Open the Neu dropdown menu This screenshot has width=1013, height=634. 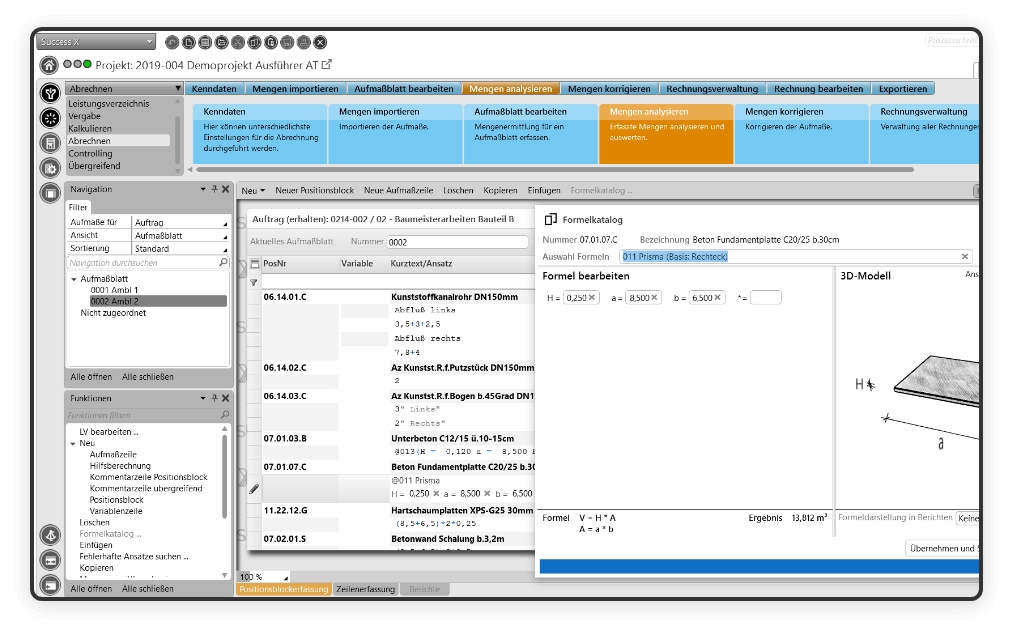253,191
